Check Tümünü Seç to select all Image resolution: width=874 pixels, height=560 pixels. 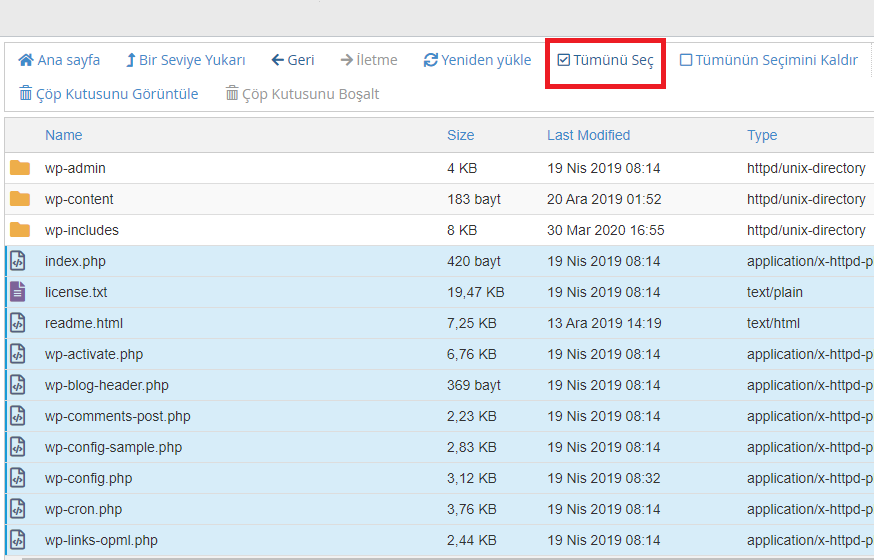[605, 60]
